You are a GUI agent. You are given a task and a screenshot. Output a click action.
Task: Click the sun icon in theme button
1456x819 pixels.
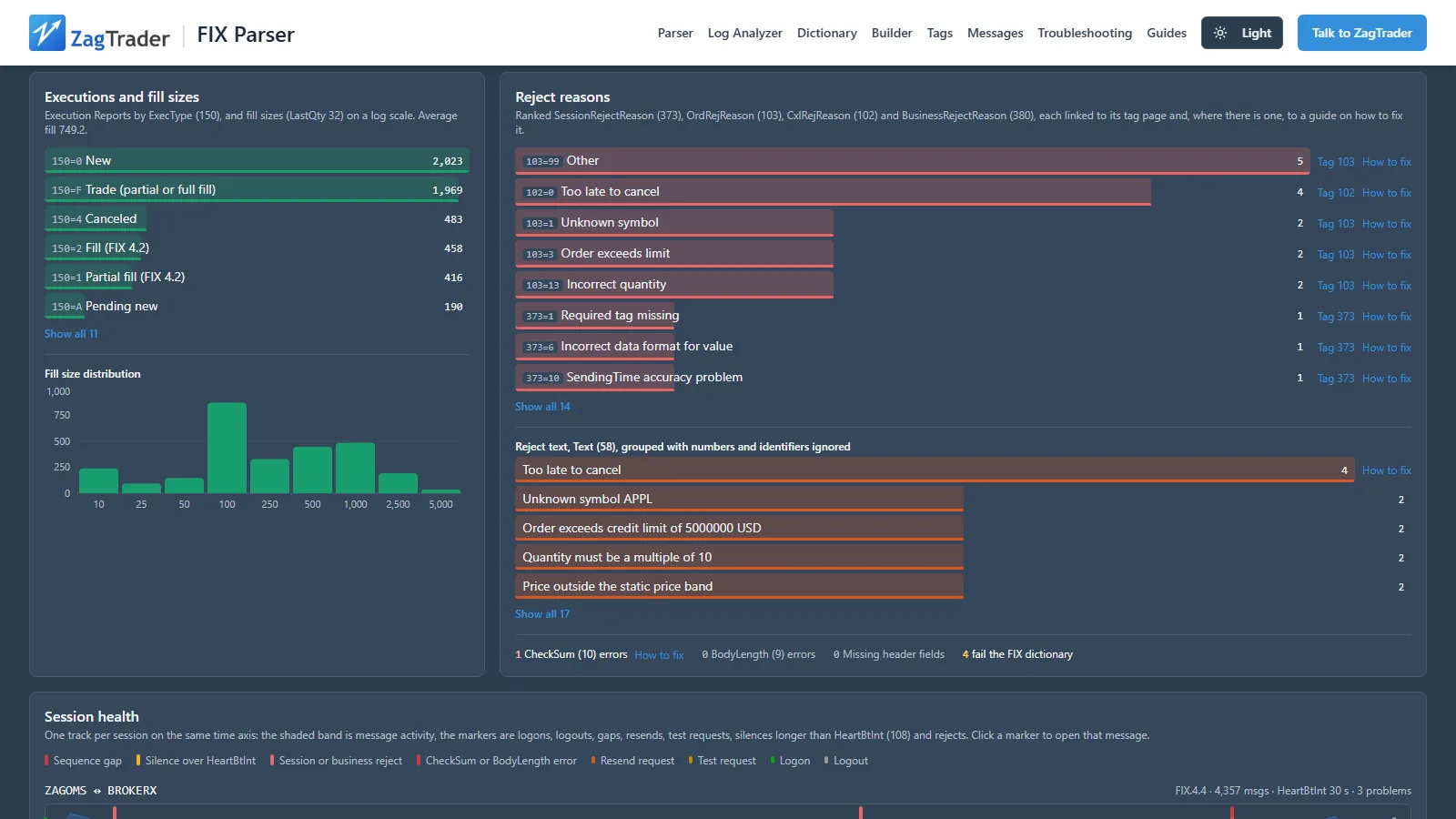[x=1220, y=33]
